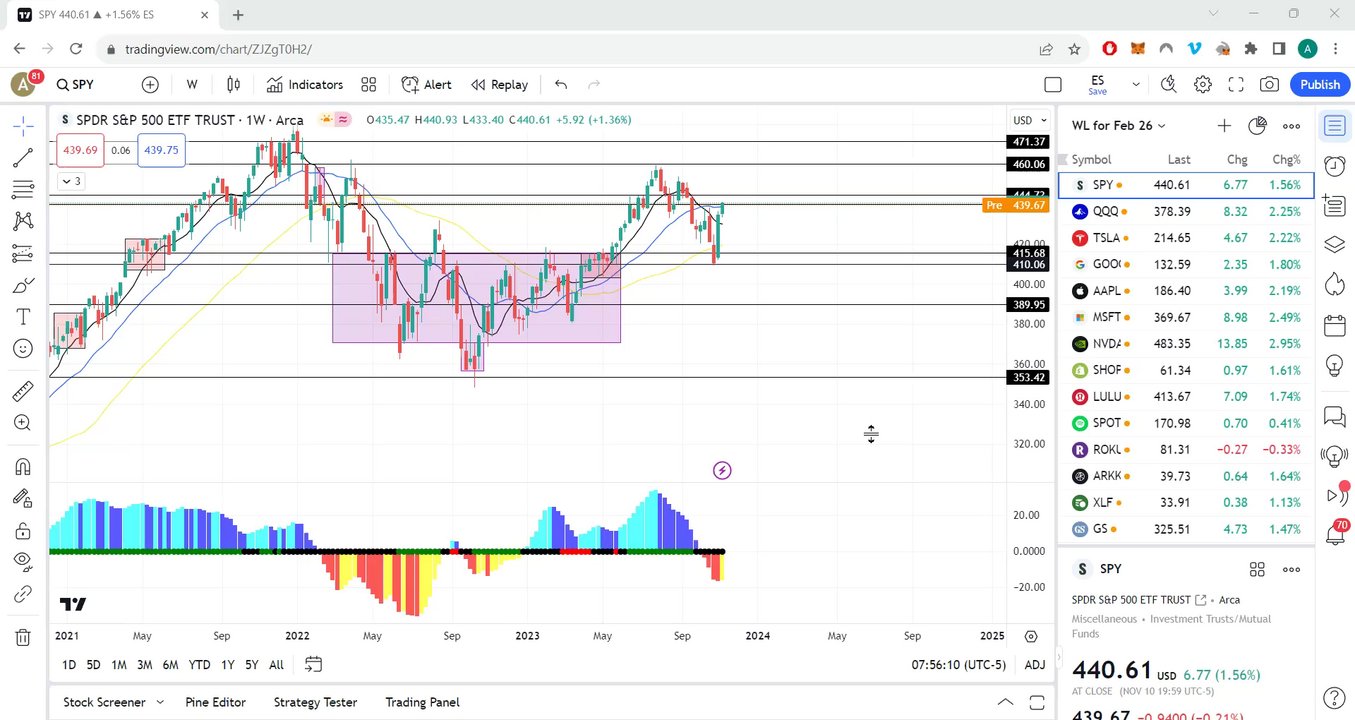Select the brush drawing tool
The height and width of the screenshot is (720, 1355).
point(23,286)
